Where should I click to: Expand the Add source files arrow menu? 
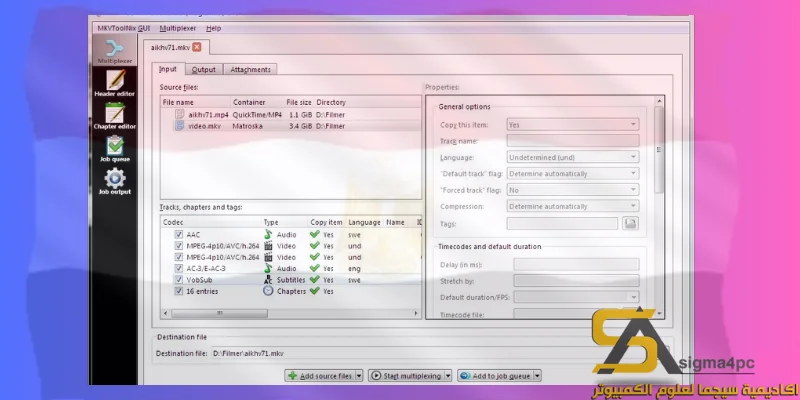pyautogui.click(x=359, y=376)
